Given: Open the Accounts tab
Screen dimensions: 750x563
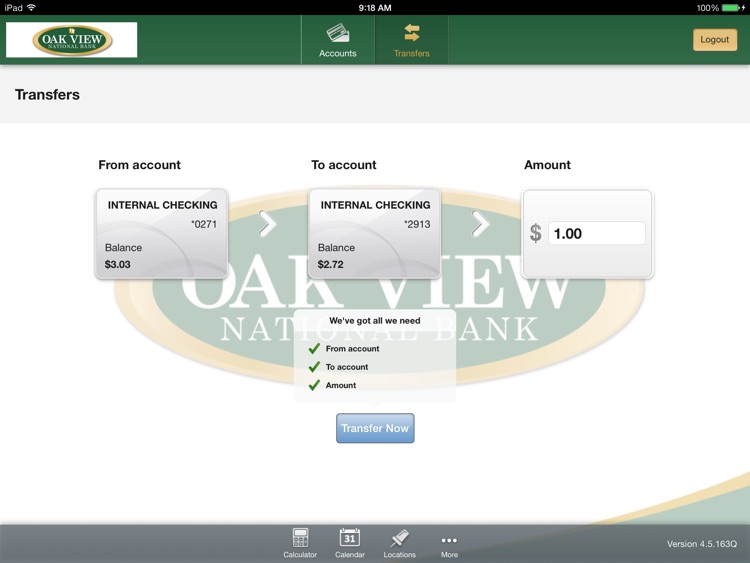Looking at the screenshot, I should pyautogui.click(x=338, y=40).
